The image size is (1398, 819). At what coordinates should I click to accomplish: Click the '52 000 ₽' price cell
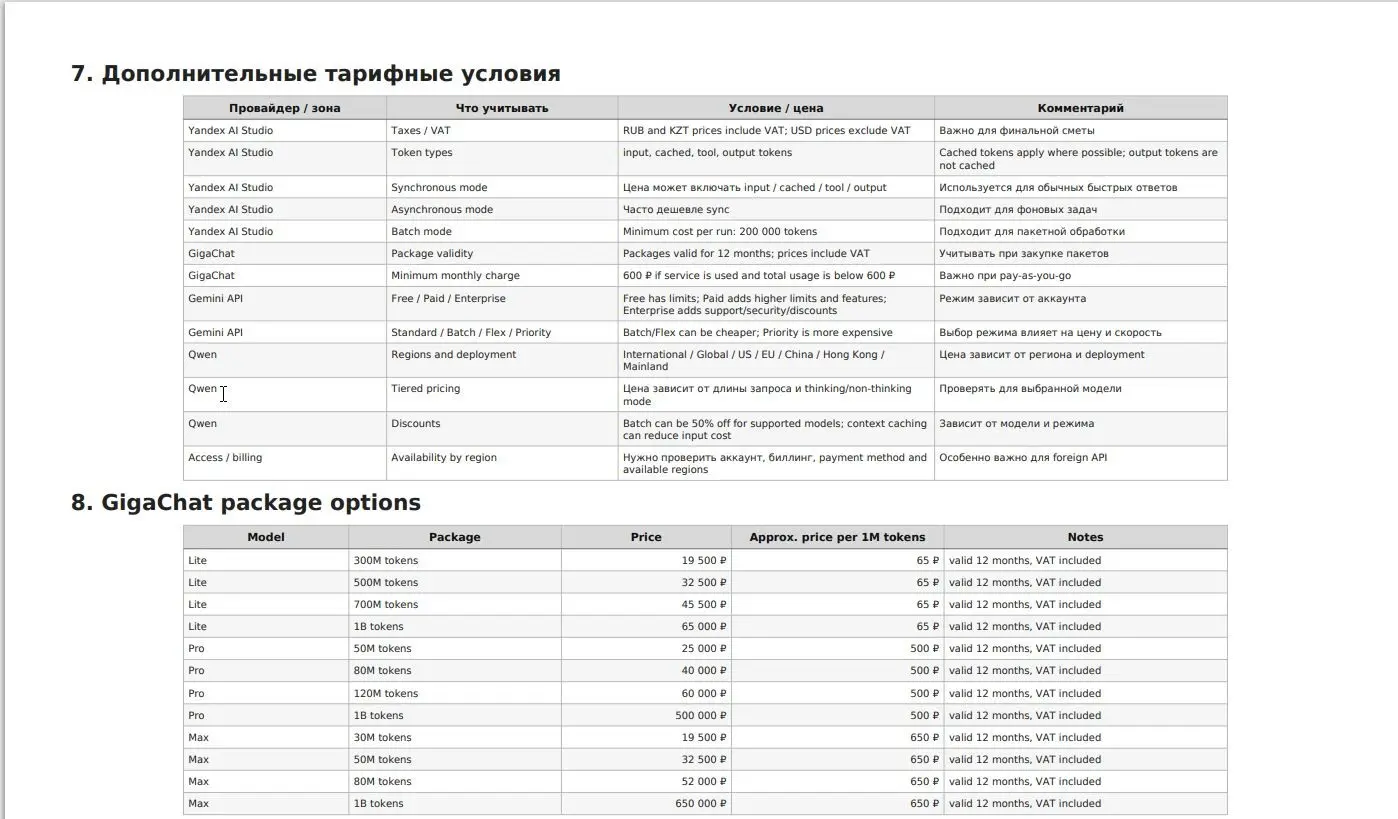[646, 782]
